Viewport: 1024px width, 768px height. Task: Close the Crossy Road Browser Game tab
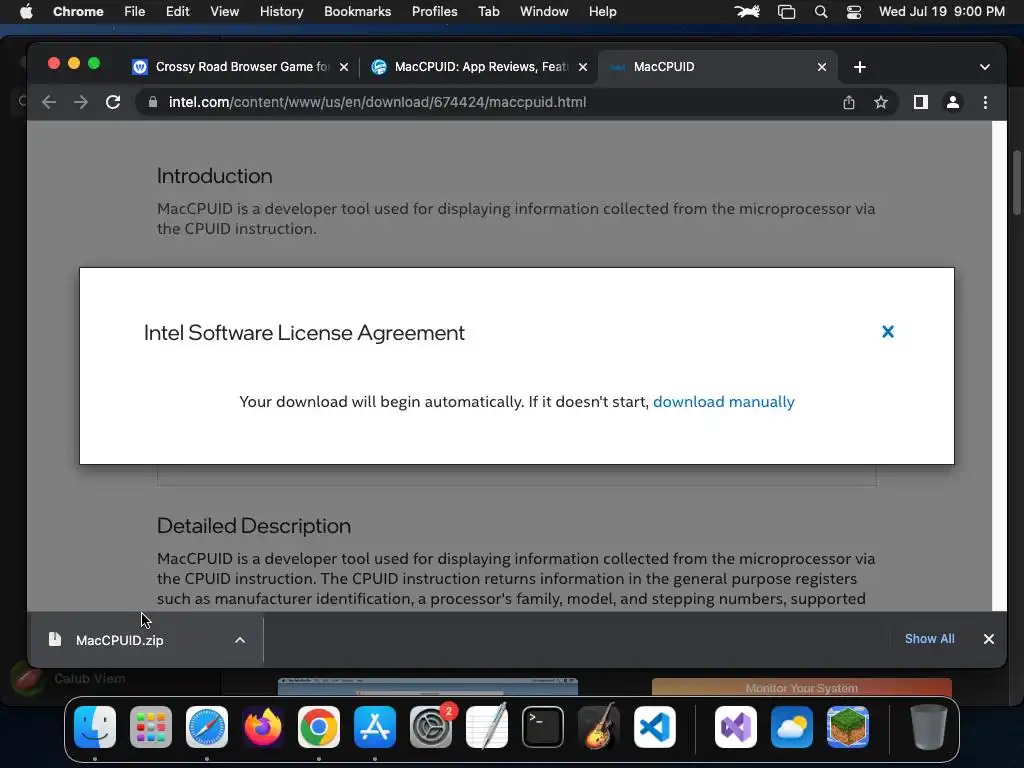pyautogui.click(x=344, y=67)
